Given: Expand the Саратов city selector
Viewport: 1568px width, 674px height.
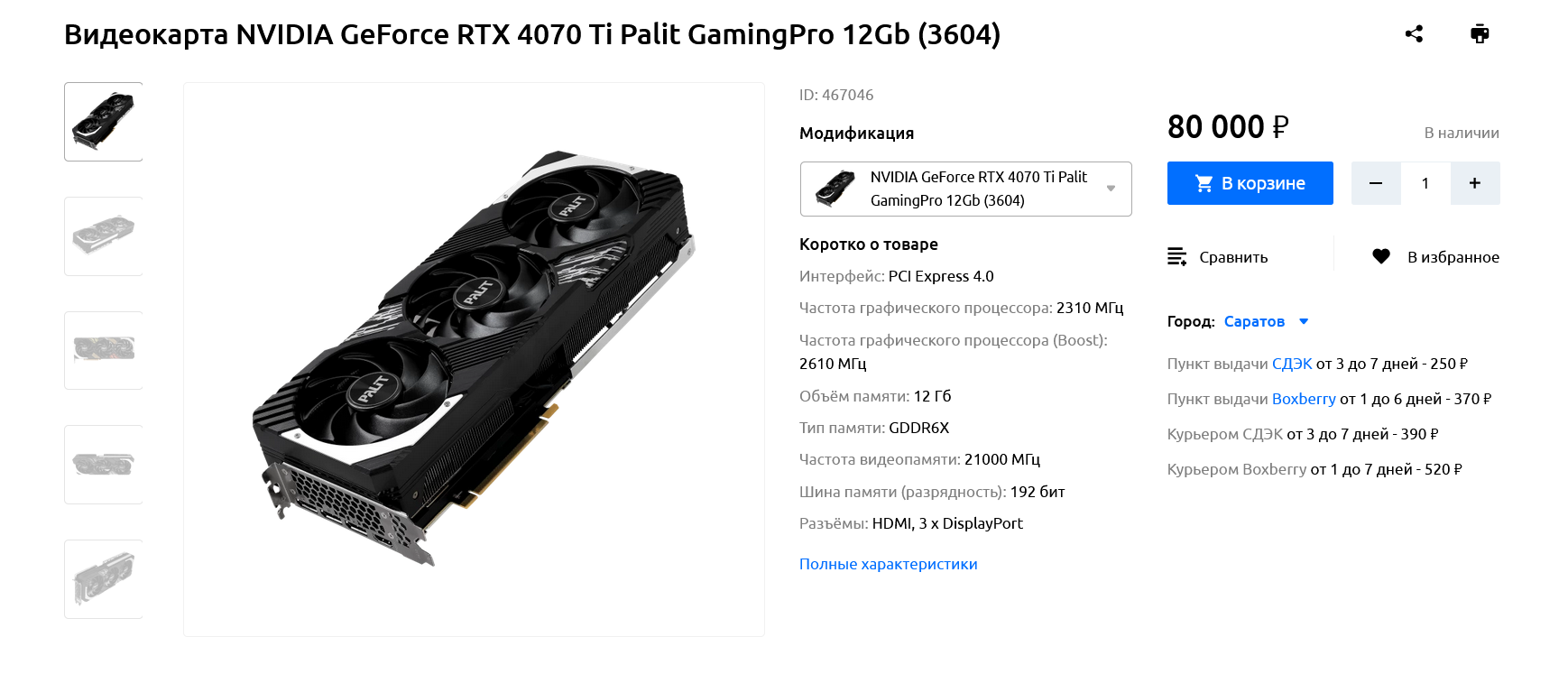Looking at the screenshot, I should coord(1254,321).
